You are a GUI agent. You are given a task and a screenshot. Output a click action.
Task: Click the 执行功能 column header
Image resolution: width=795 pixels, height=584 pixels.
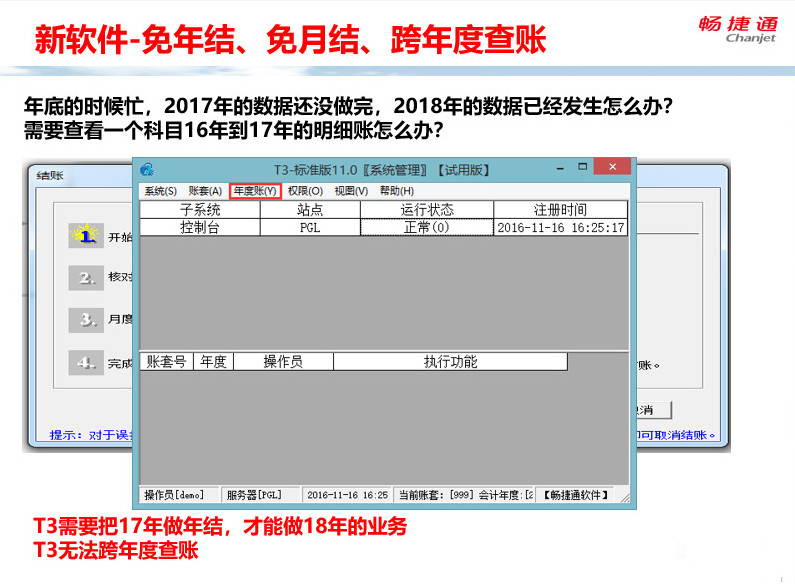(450, 361)
